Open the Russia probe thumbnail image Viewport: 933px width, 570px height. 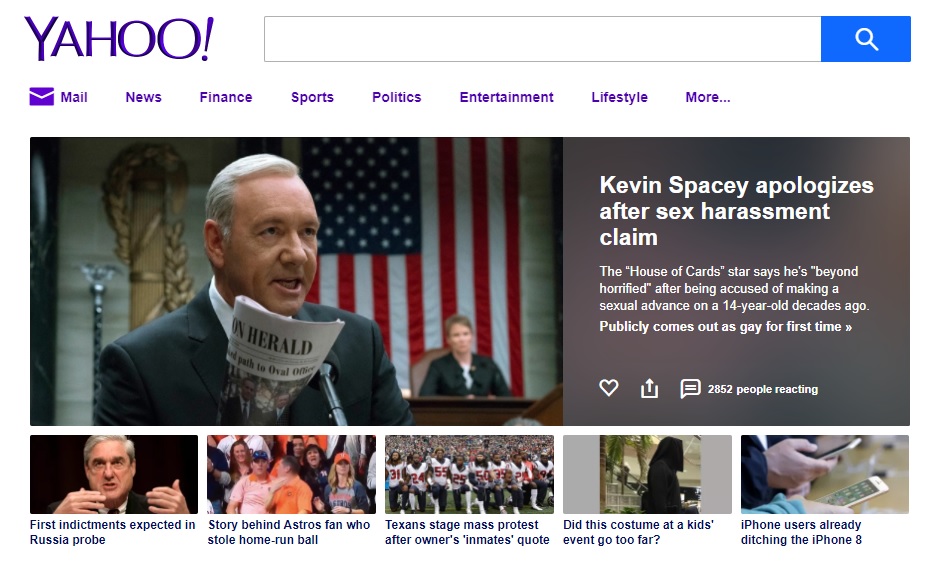pyautogui.click(x=114, y=474)
